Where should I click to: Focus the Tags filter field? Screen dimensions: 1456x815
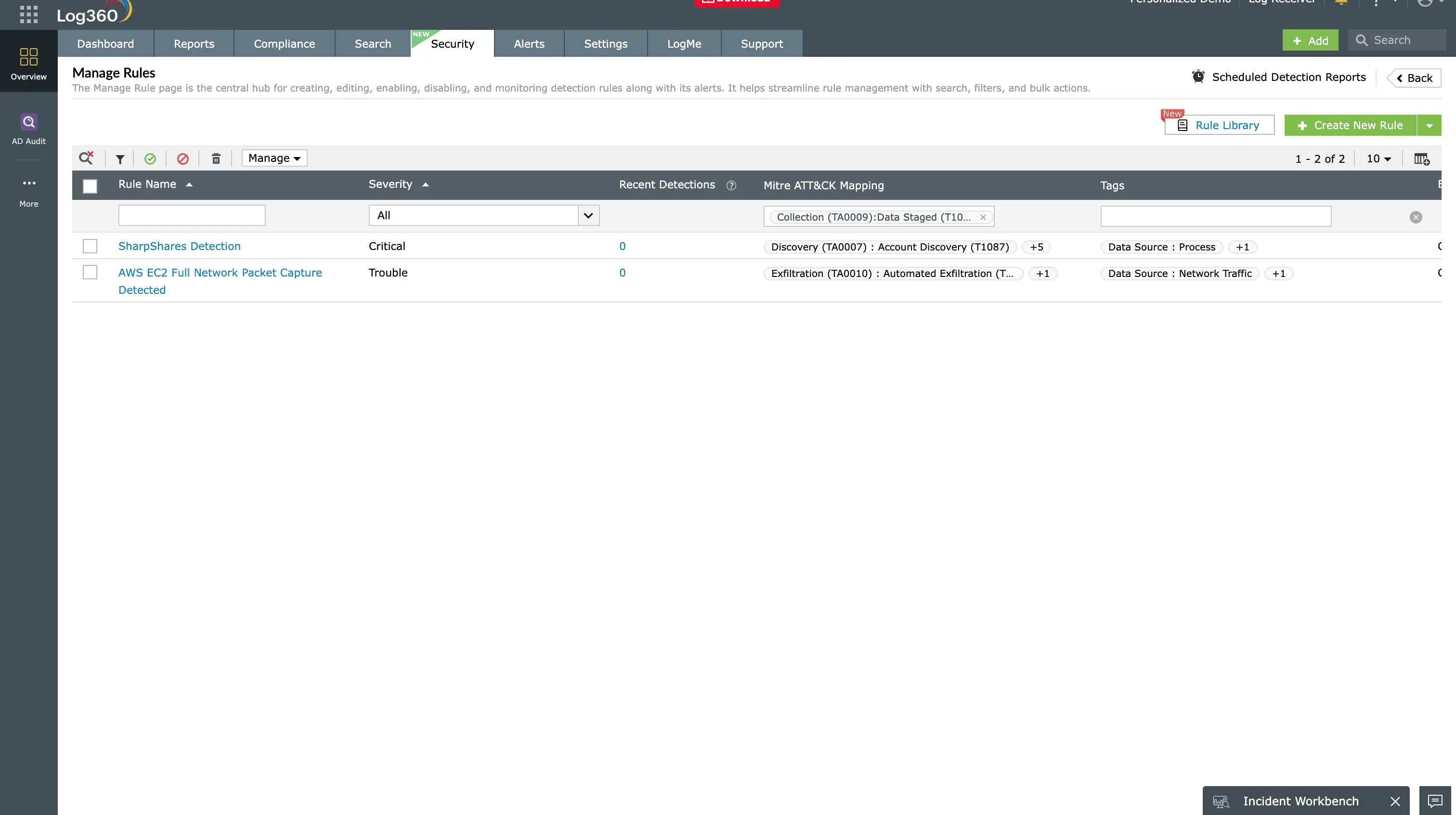tap(1216, 217)
